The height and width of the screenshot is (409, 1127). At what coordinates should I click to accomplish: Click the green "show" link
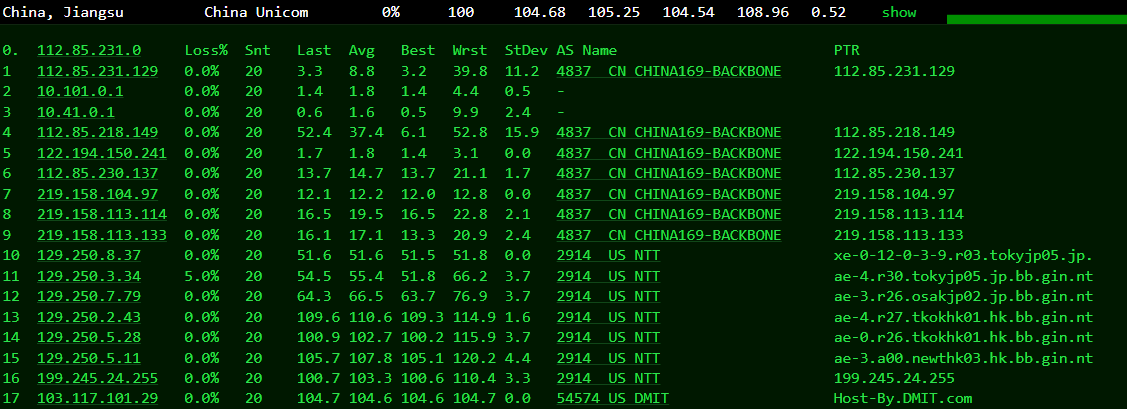point(899,12)
